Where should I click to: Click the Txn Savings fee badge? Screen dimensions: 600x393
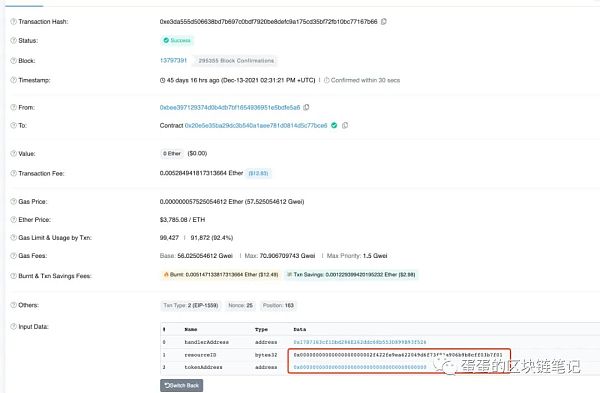(x=351, y=274)
